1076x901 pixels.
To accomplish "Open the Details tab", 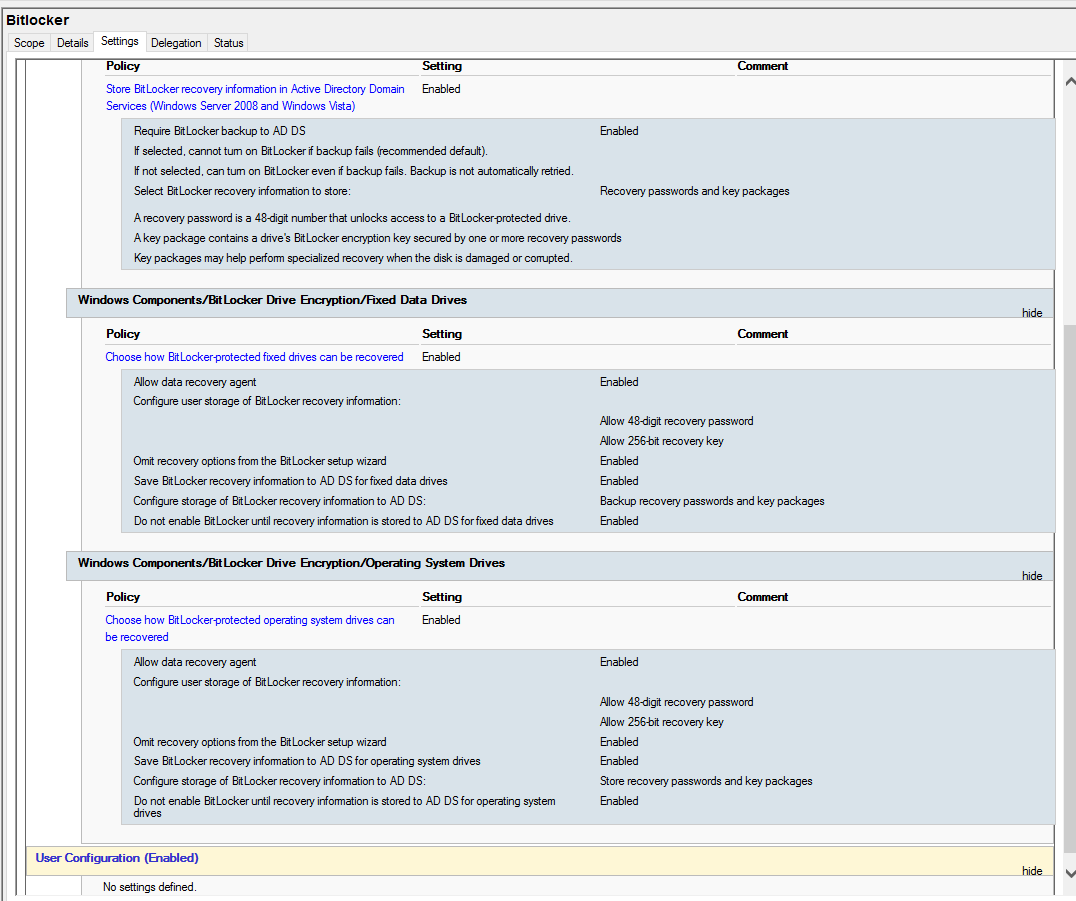I will (x=72, y=42).
